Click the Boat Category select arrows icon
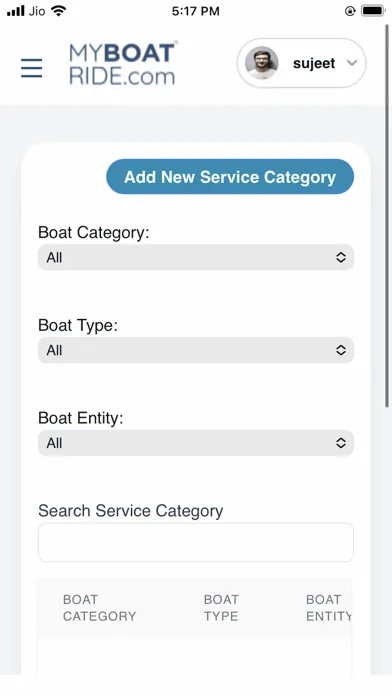This screenshot has height=696, width=392. 341,257
